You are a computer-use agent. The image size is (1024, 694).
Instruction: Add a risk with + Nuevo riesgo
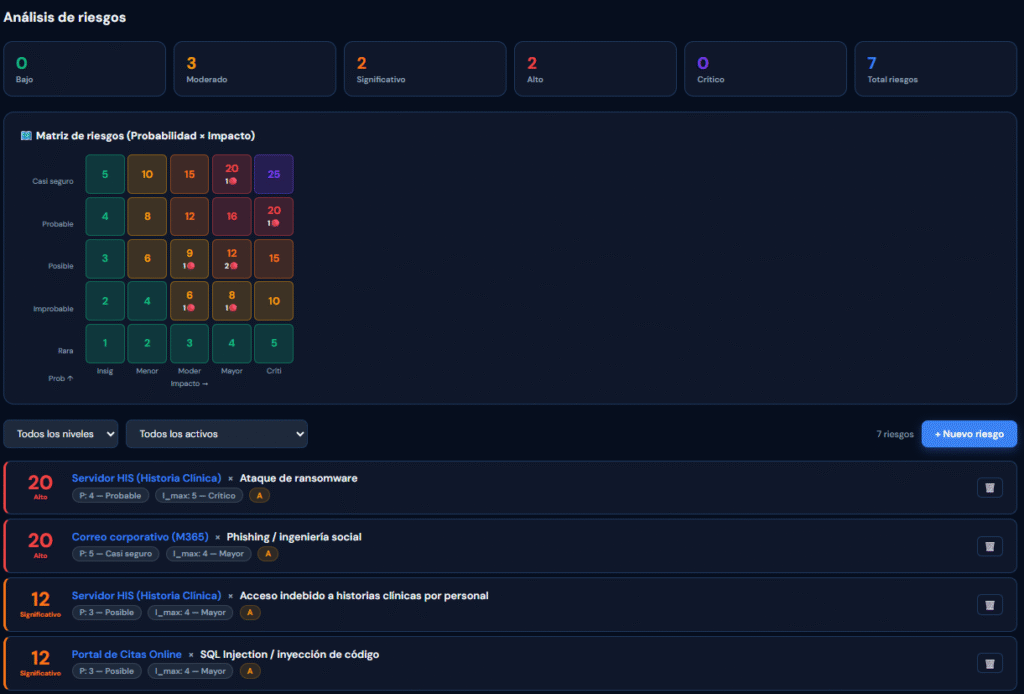(x=969, y=434)
